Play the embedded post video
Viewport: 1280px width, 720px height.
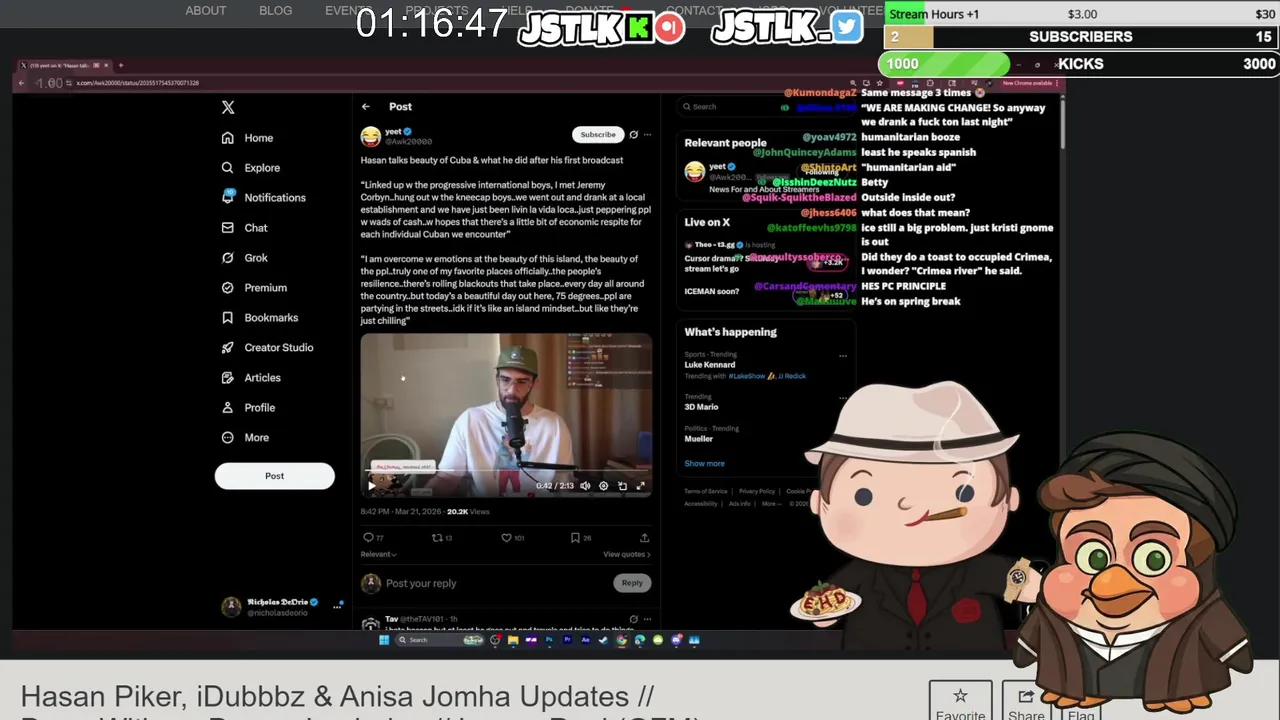point(372,486)
